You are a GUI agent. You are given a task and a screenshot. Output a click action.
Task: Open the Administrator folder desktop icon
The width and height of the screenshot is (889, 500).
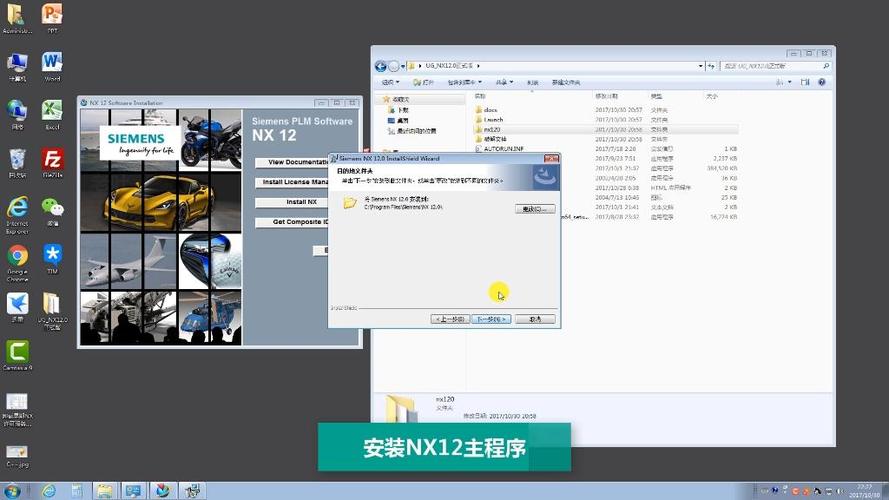coord(18,18)
